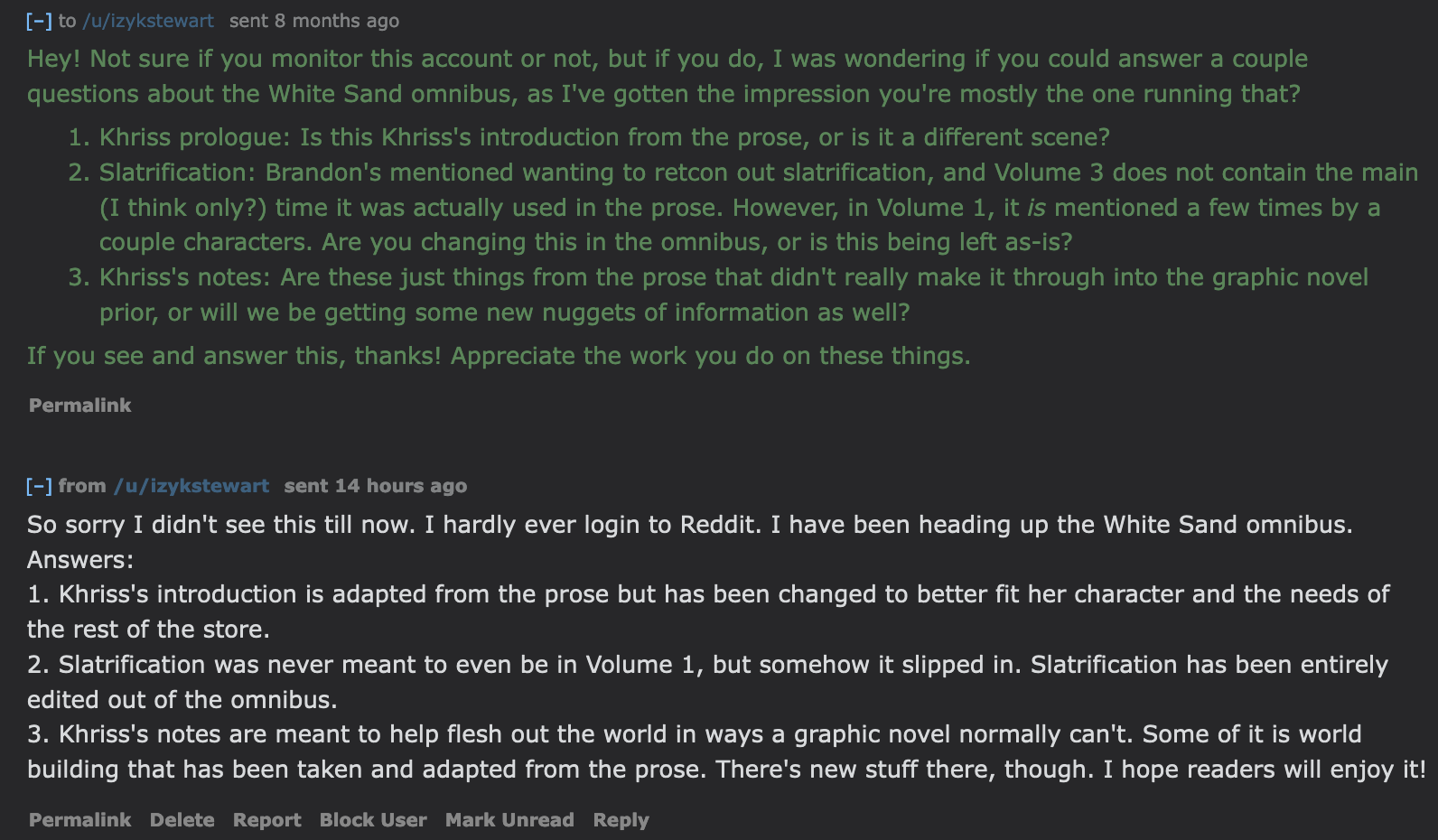This screenshot has height=840, width=1438.
Task: Collapse the message sent 8 months ago
Action: click(39, 21)
